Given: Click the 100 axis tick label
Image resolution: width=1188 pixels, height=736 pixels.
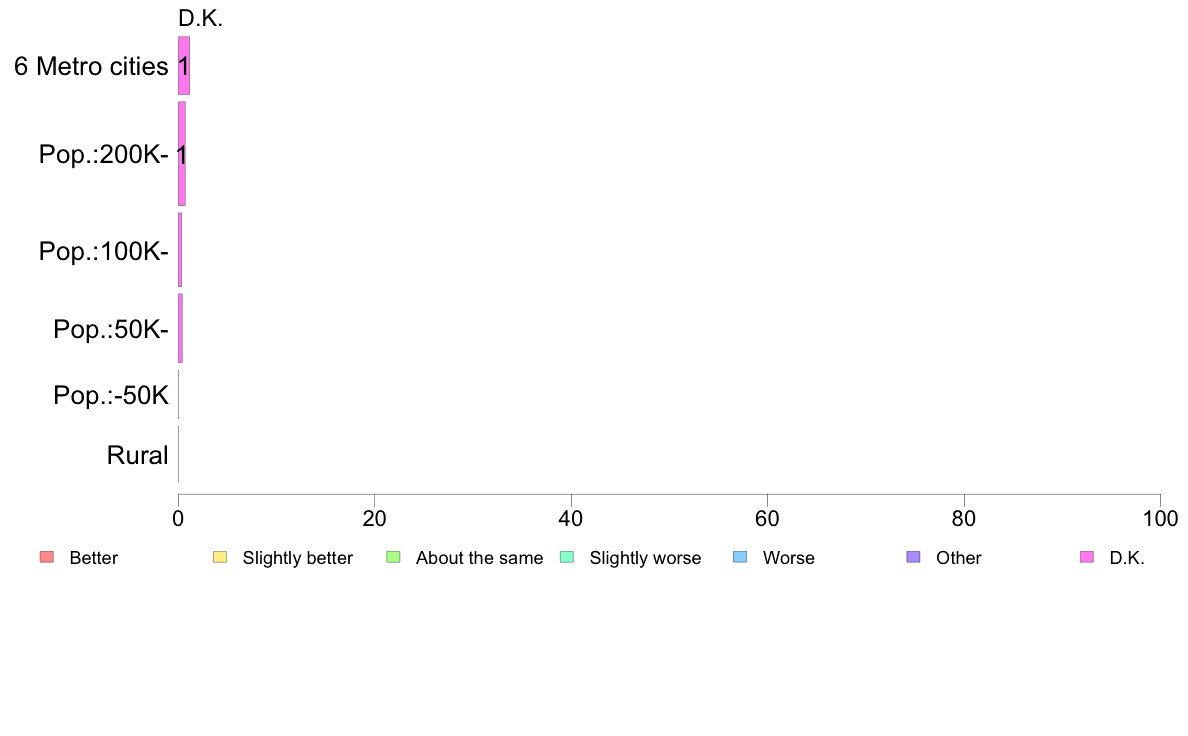Looking at the screenshot, I should click(1160, 518).
